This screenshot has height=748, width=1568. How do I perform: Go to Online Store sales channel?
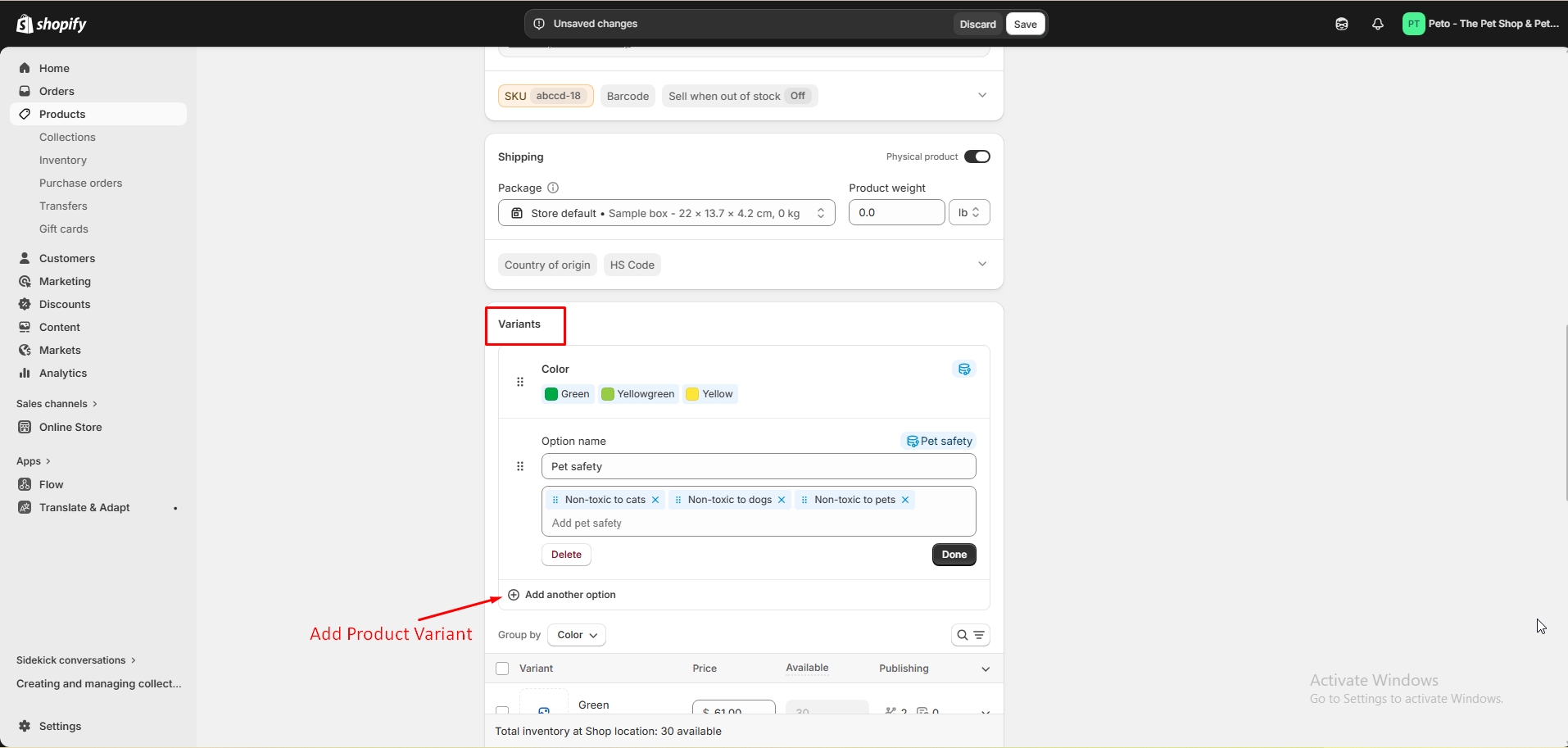click(x=70, y=427)
